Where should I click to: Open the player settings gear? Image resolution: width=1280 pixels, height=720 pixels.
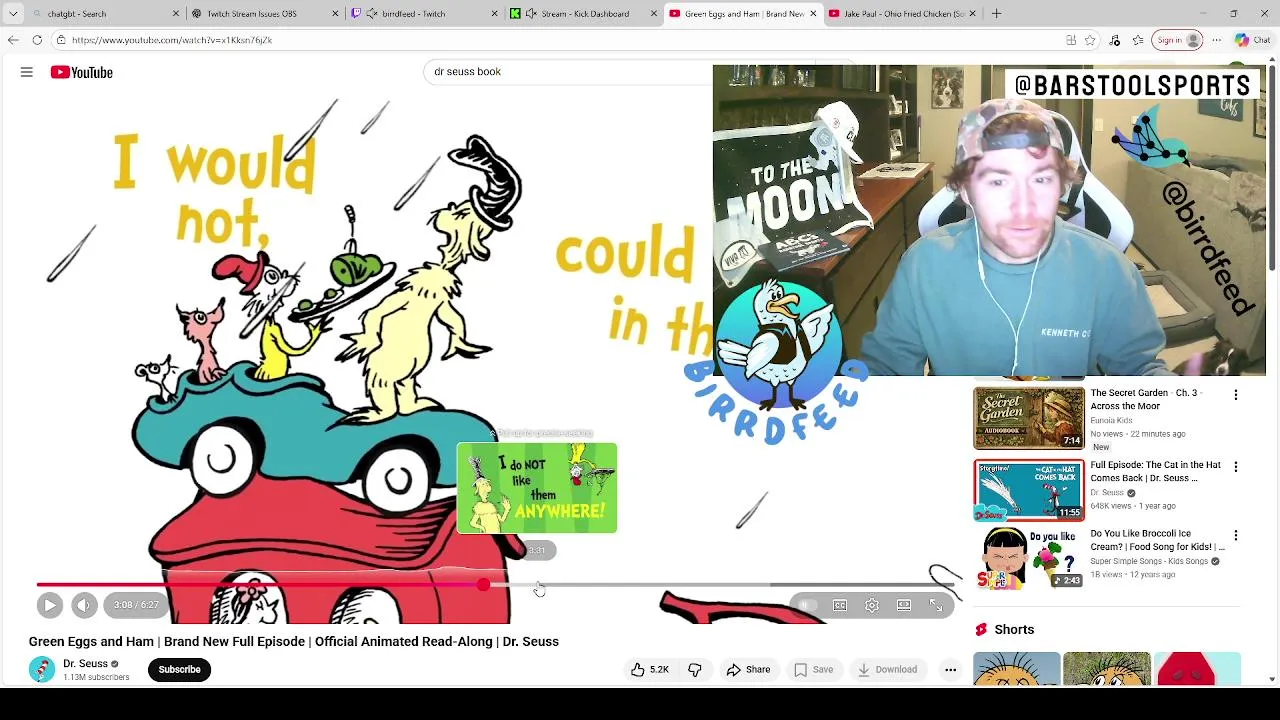tap(872, 605)
